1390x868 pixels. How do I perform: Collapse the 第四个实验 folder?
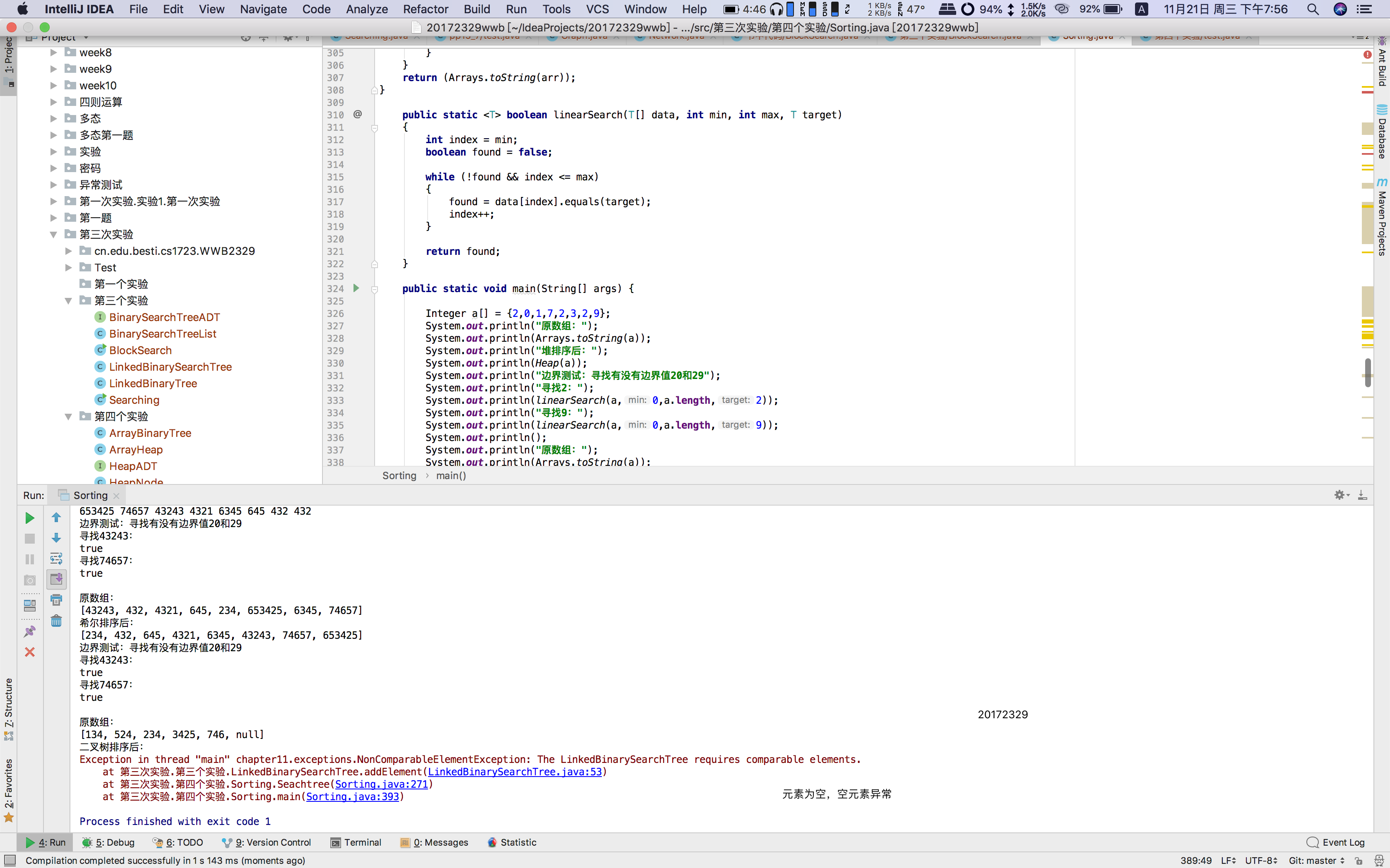tap(68, 416)
